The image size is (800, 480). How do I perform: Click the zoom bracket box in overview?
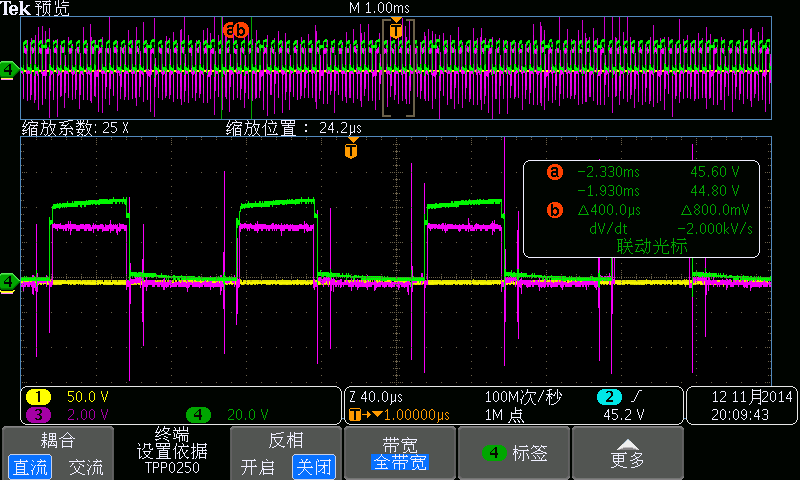[x=398, y=68]
